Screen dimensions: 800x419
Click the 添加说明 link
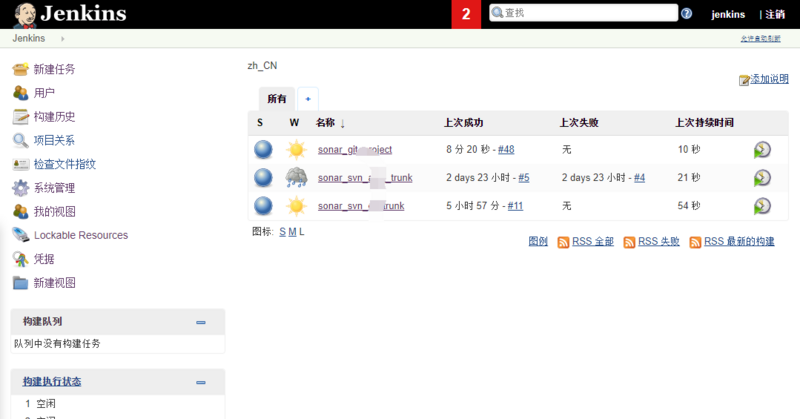click(x=769, y=79)
